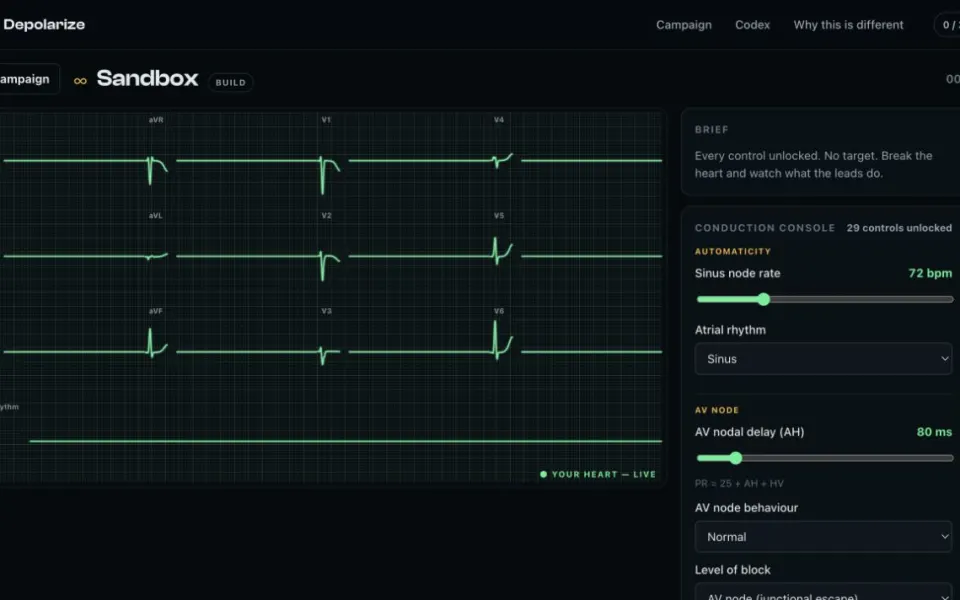The height and width of the screenshot is (600, 960).
Task: Click the V1 lead label
Action: point(326,120)
